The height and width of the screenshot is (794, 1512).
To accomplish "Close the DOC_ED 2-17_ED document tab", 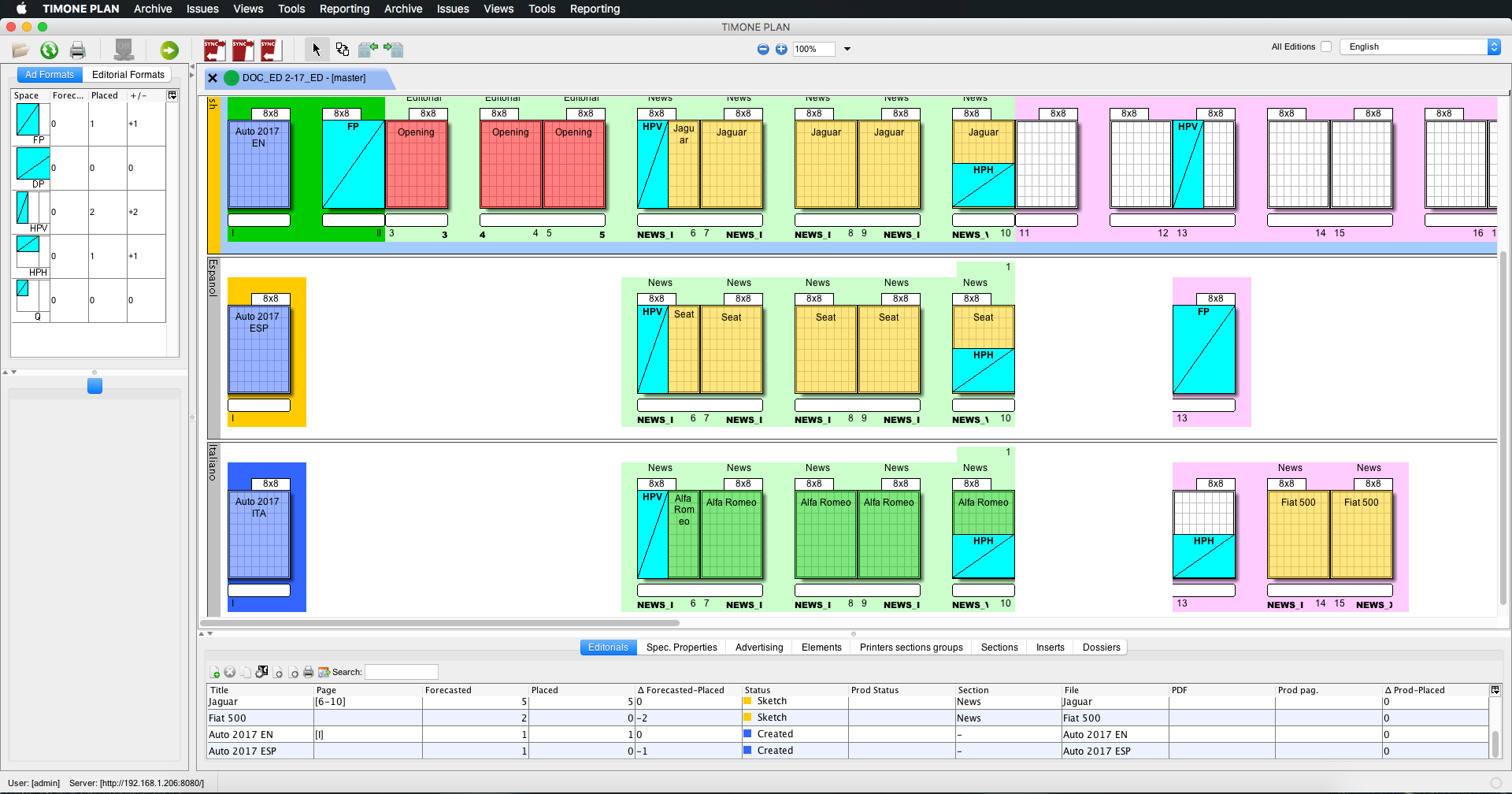I will coord(213,78).
